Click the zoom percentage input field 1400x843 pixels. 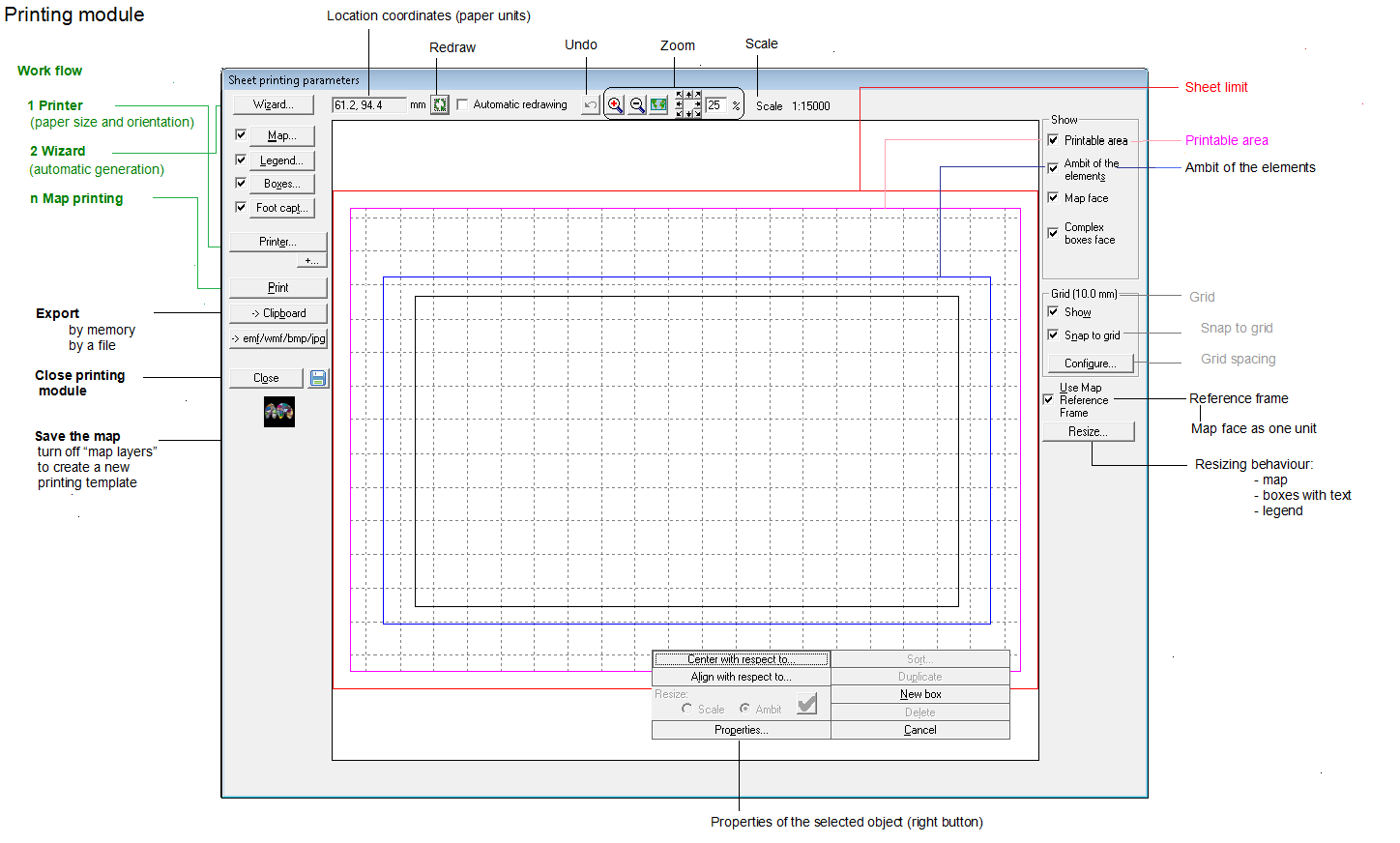pyautogui.click(x=715, y=105)
